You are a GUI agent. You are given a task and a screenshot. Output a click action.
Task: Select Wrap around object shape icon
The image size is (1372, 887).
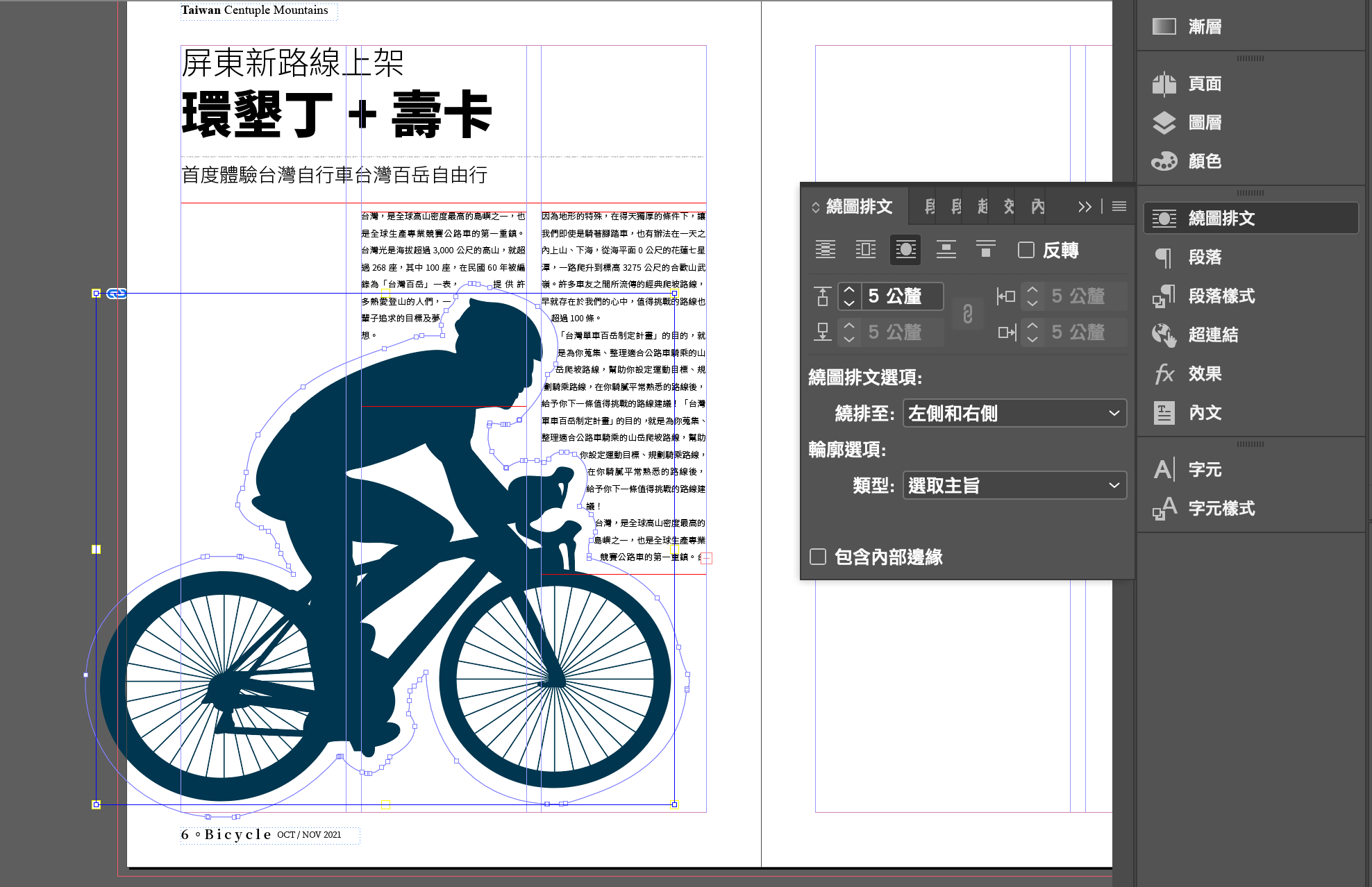point(905,250)
